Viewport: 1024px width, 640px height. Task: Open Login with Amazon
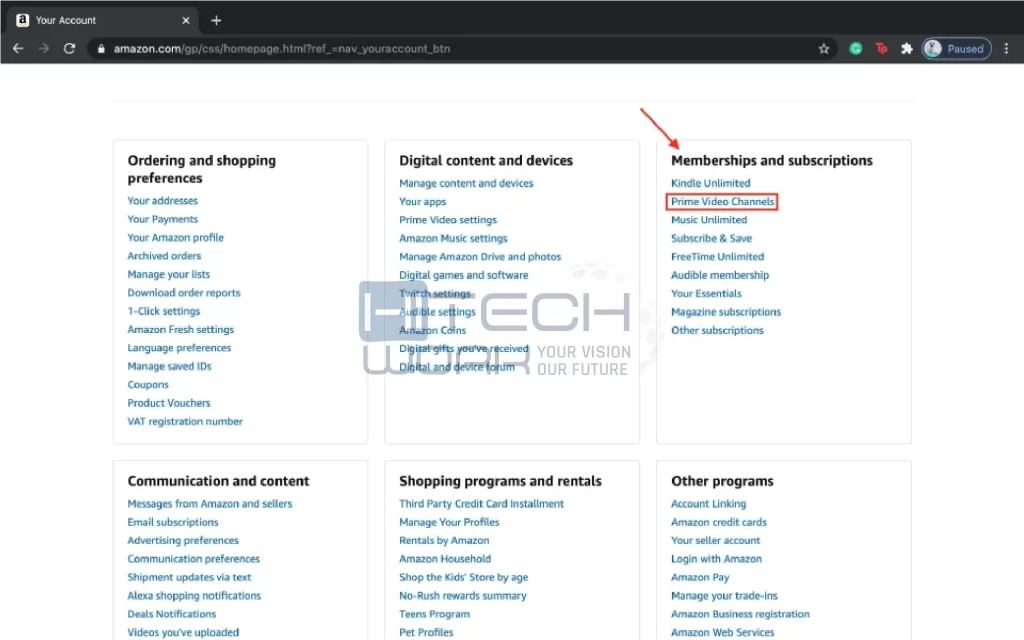[x=716, y=558]
